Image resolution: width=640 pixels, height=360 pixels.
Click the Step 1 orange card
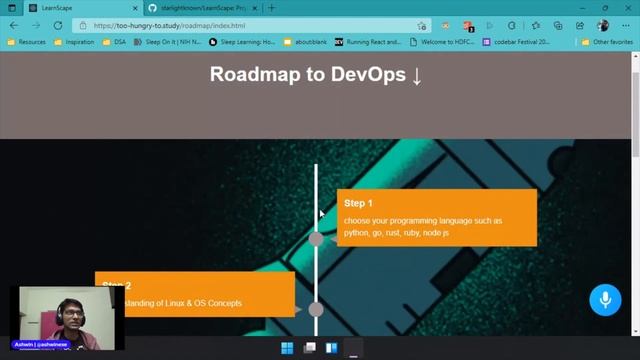tap(437, 218)
